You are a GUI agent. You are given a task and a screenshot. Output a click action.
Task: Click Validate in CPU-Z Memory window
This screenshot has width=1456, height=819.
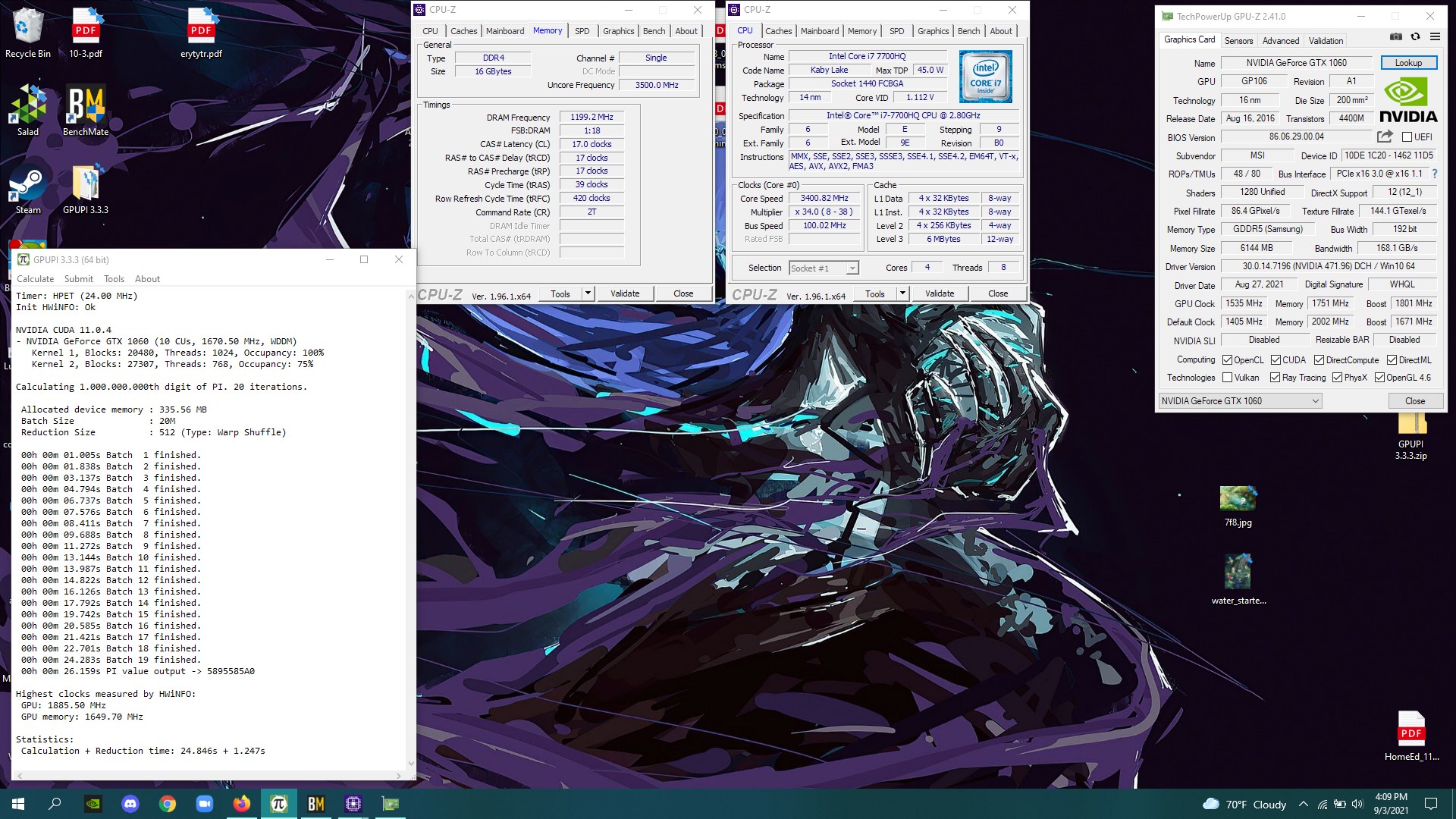625,293
